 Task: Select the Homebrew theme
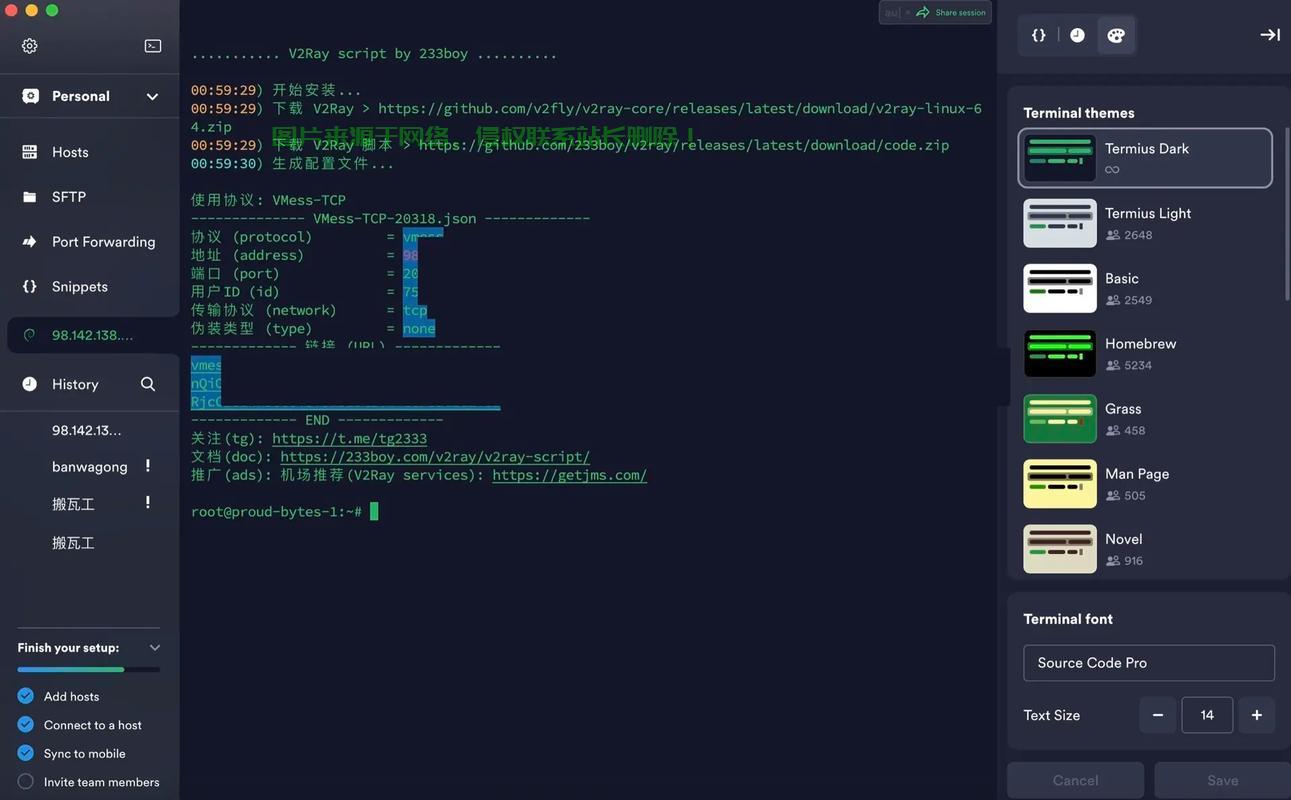point(1145,353)
